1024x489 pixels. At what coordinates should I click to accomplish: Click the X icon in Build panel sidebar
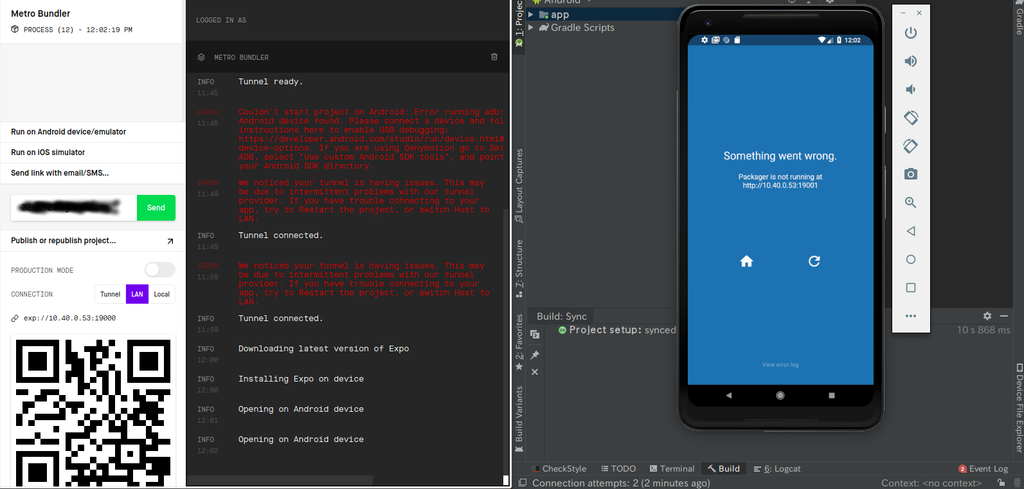point(535,372)
